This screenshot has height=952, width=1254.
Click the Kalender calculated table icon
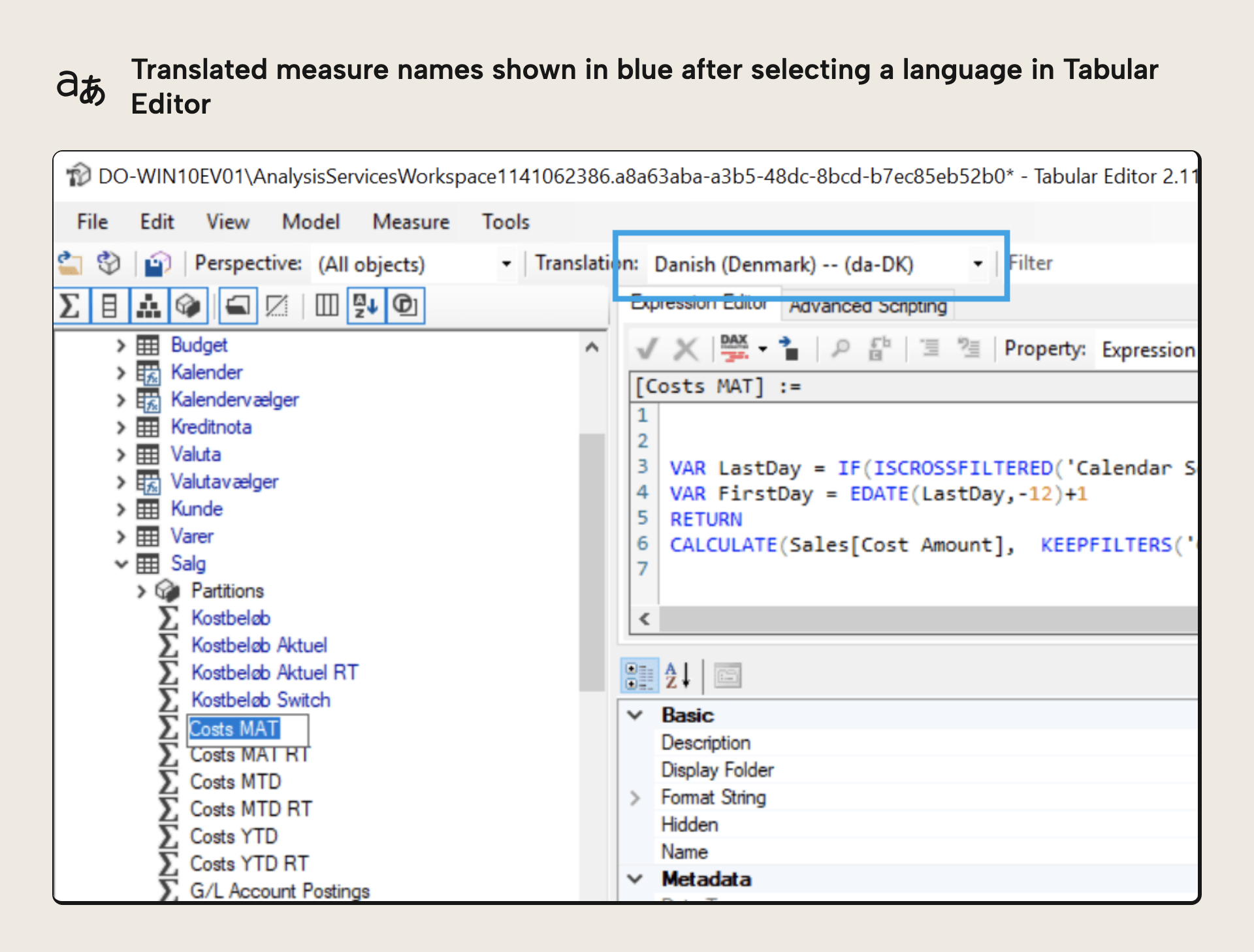tap(148, 373)
